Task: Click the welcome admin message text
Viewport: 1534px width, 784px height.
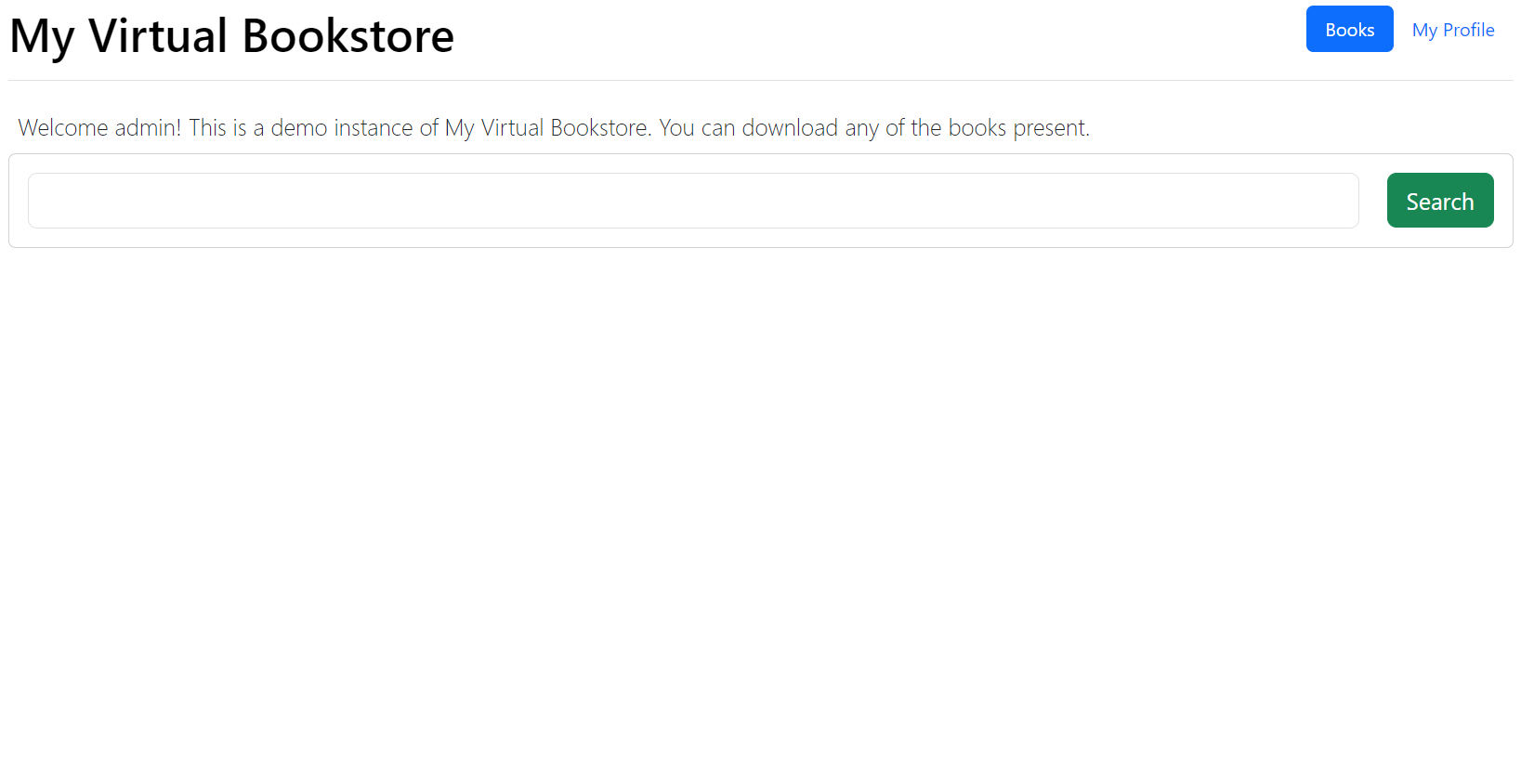Action: tap(553, 127)
